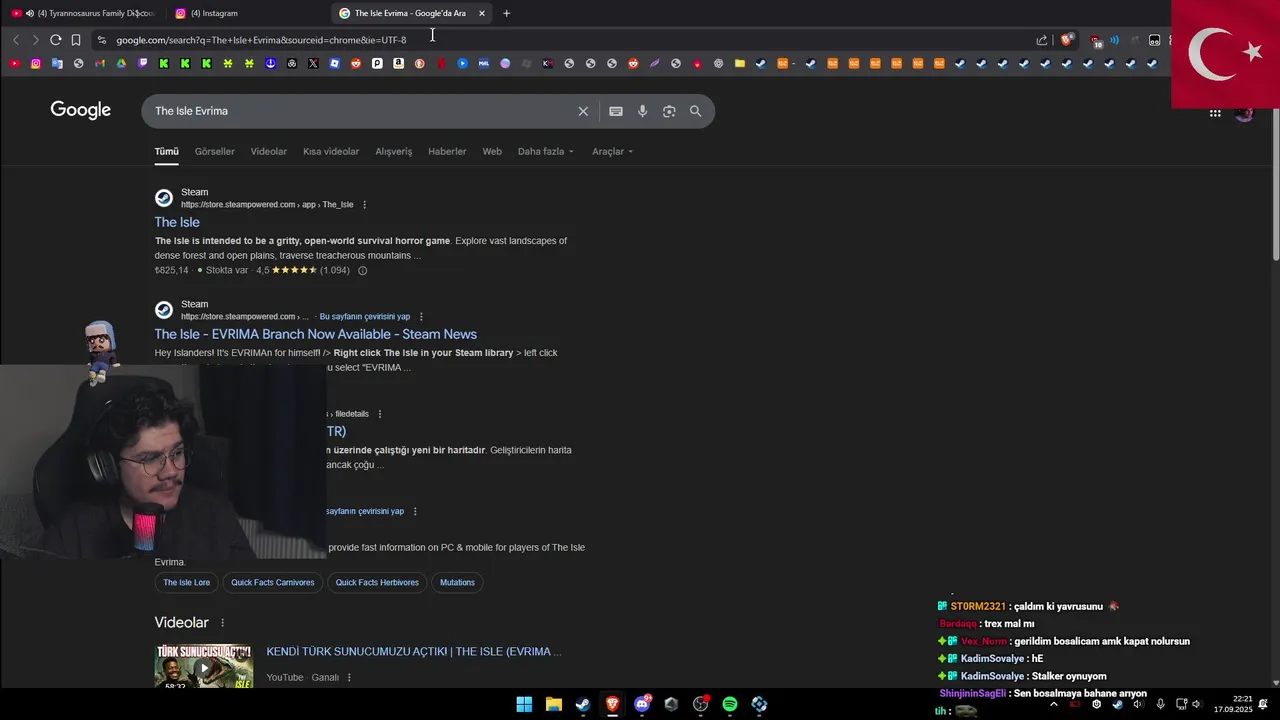Switch to the Haberler tab

pos(447,151)
